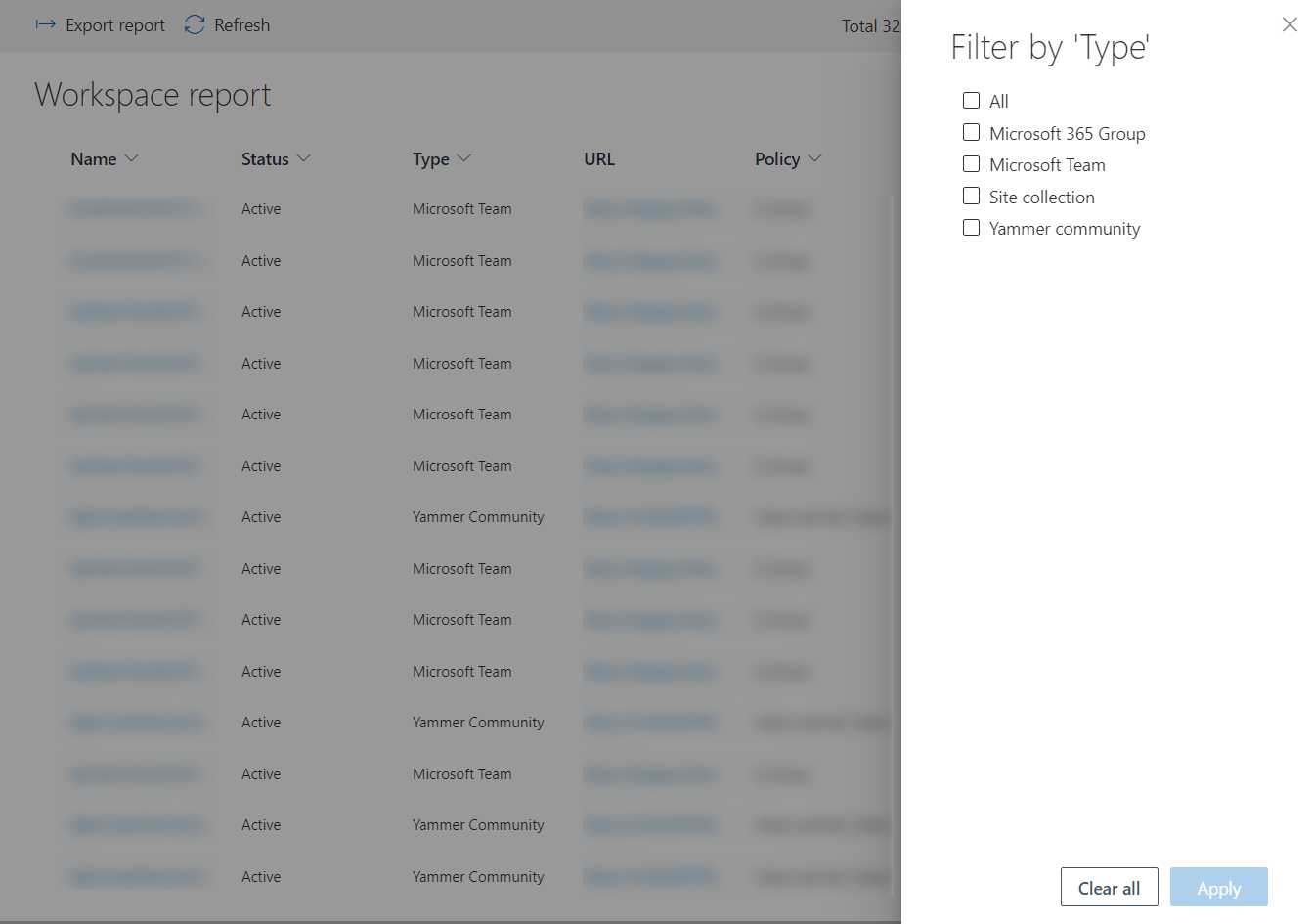Click the URL column header

[599, 159]
